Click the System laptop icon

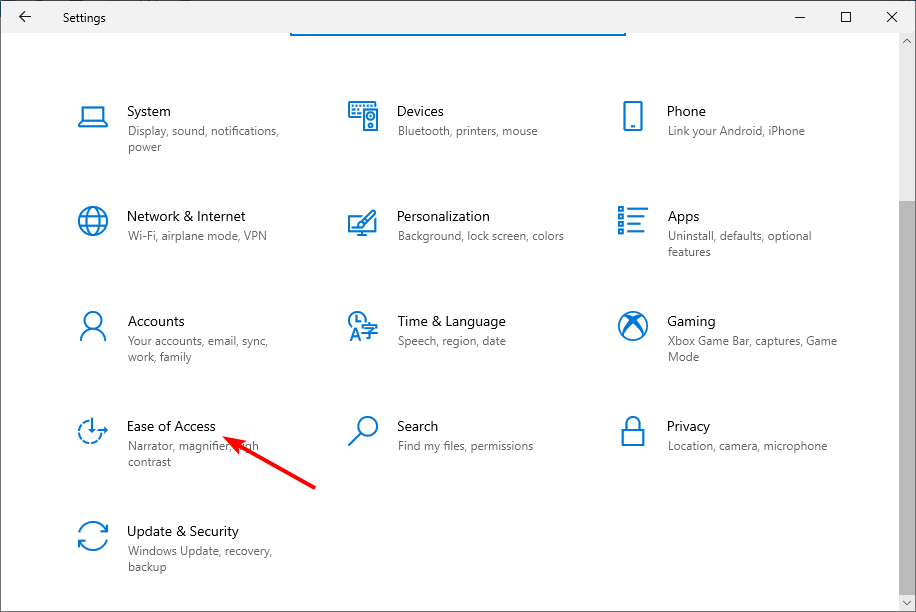93,116
